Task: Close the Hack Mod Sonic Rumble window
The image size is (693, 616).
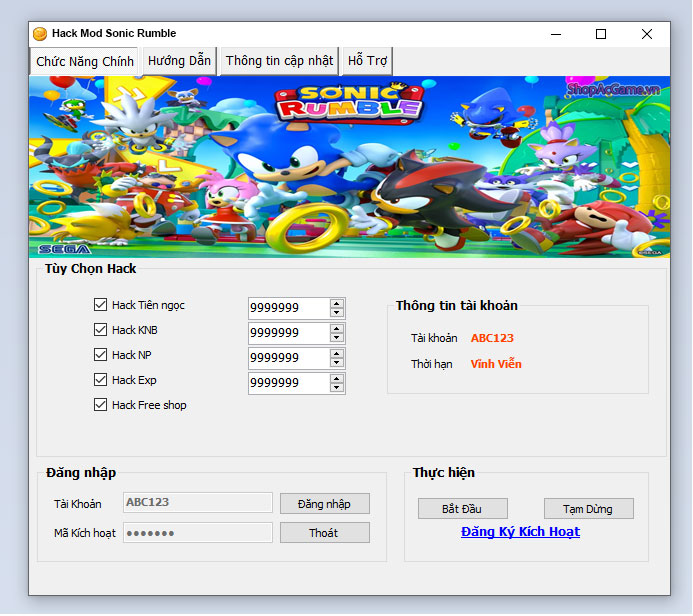Action: pos(647,34)
